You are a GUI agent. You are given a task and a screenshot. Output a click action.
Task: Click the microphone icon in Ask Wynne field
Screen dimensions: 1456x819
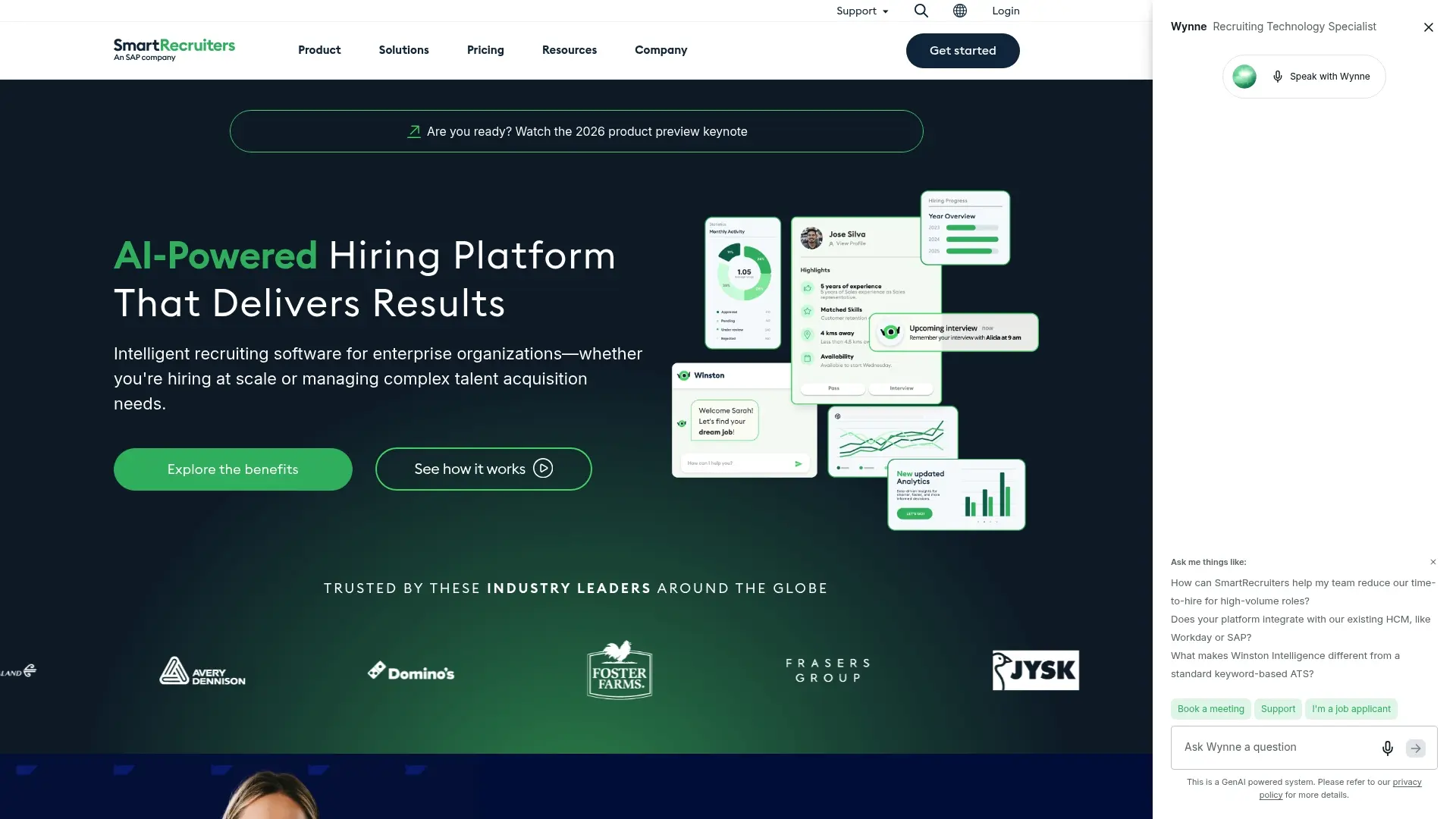tap(1388, 748)
